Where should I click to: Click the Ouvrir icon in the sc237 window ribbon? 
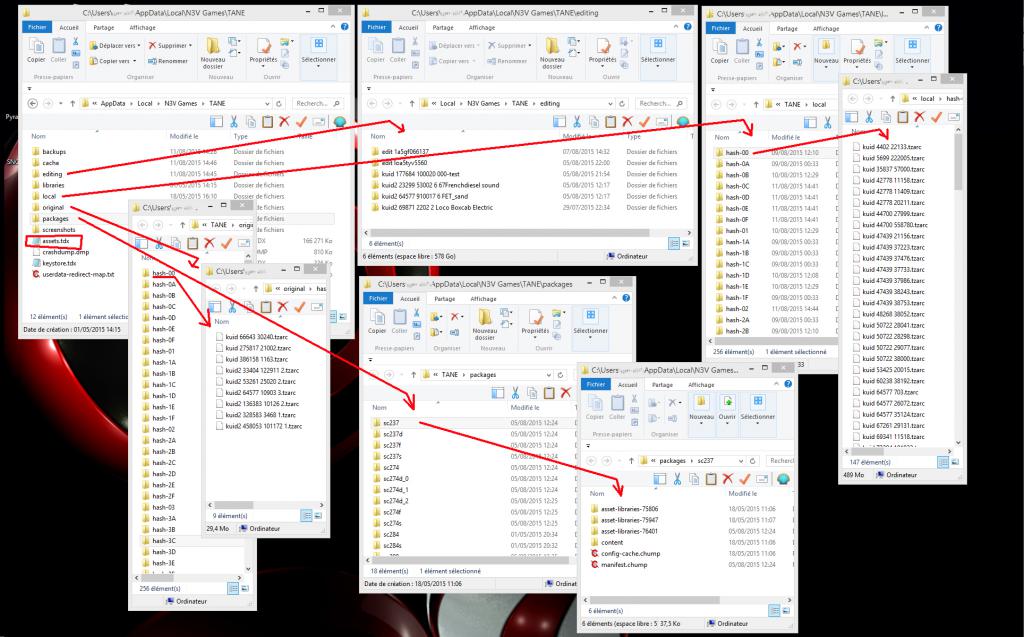point(727,408)
